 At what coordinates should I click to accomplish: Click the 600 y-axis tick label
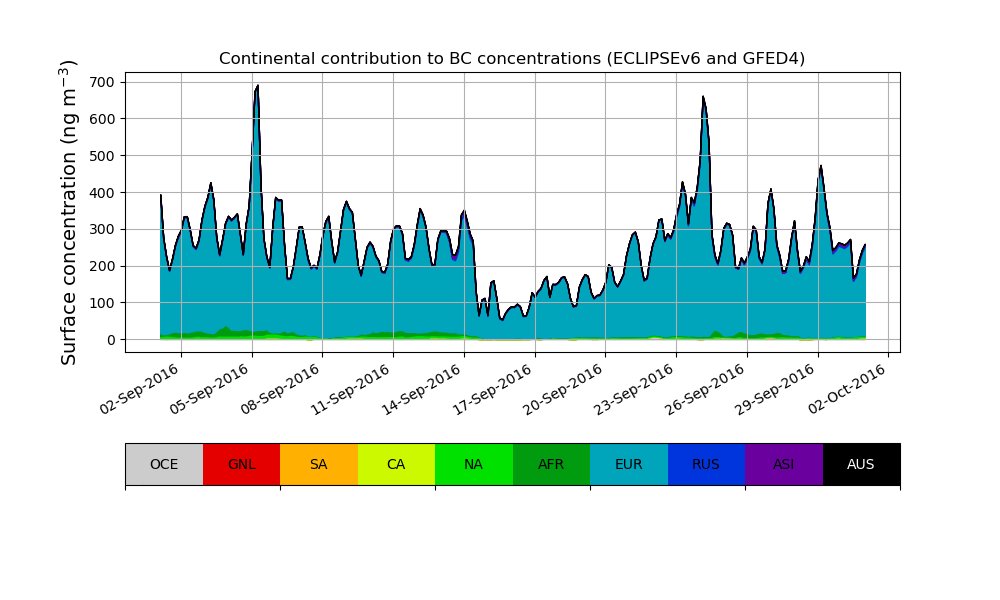point(102,119)
